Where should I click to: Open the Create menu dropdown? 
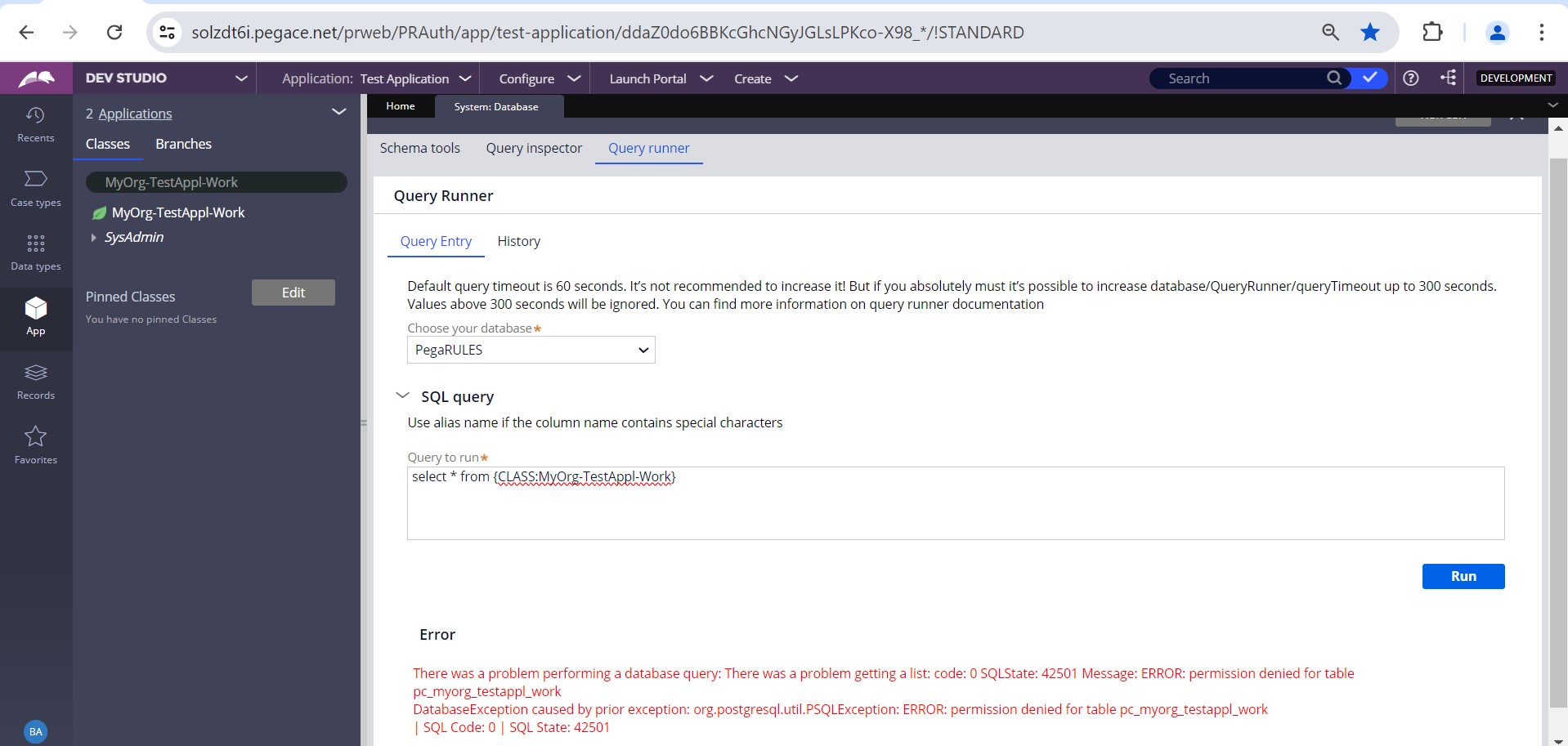pyautogui.click(x=764, y=78)
